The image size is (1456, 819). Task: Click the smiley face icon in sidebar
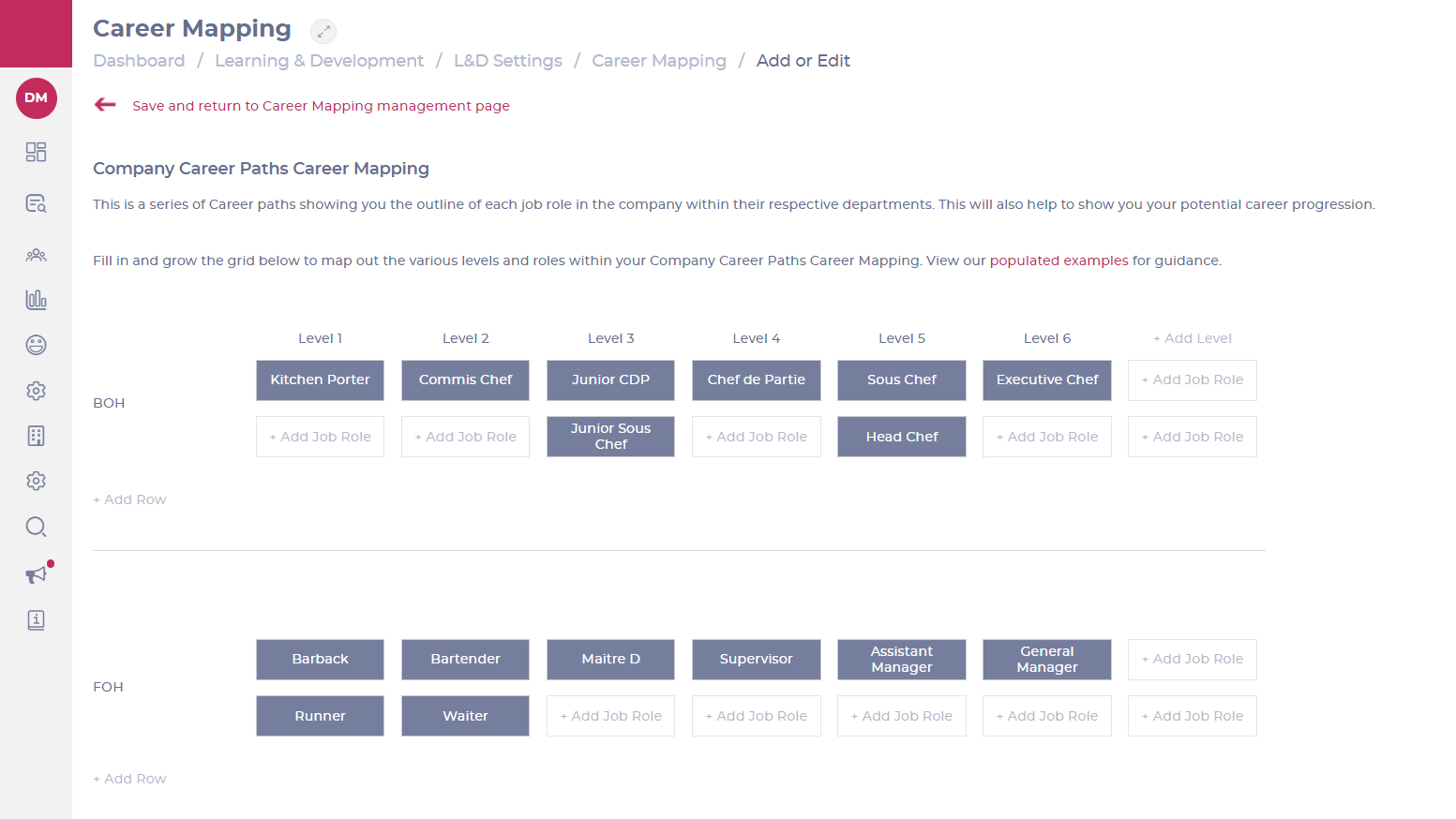pos(36,345)
